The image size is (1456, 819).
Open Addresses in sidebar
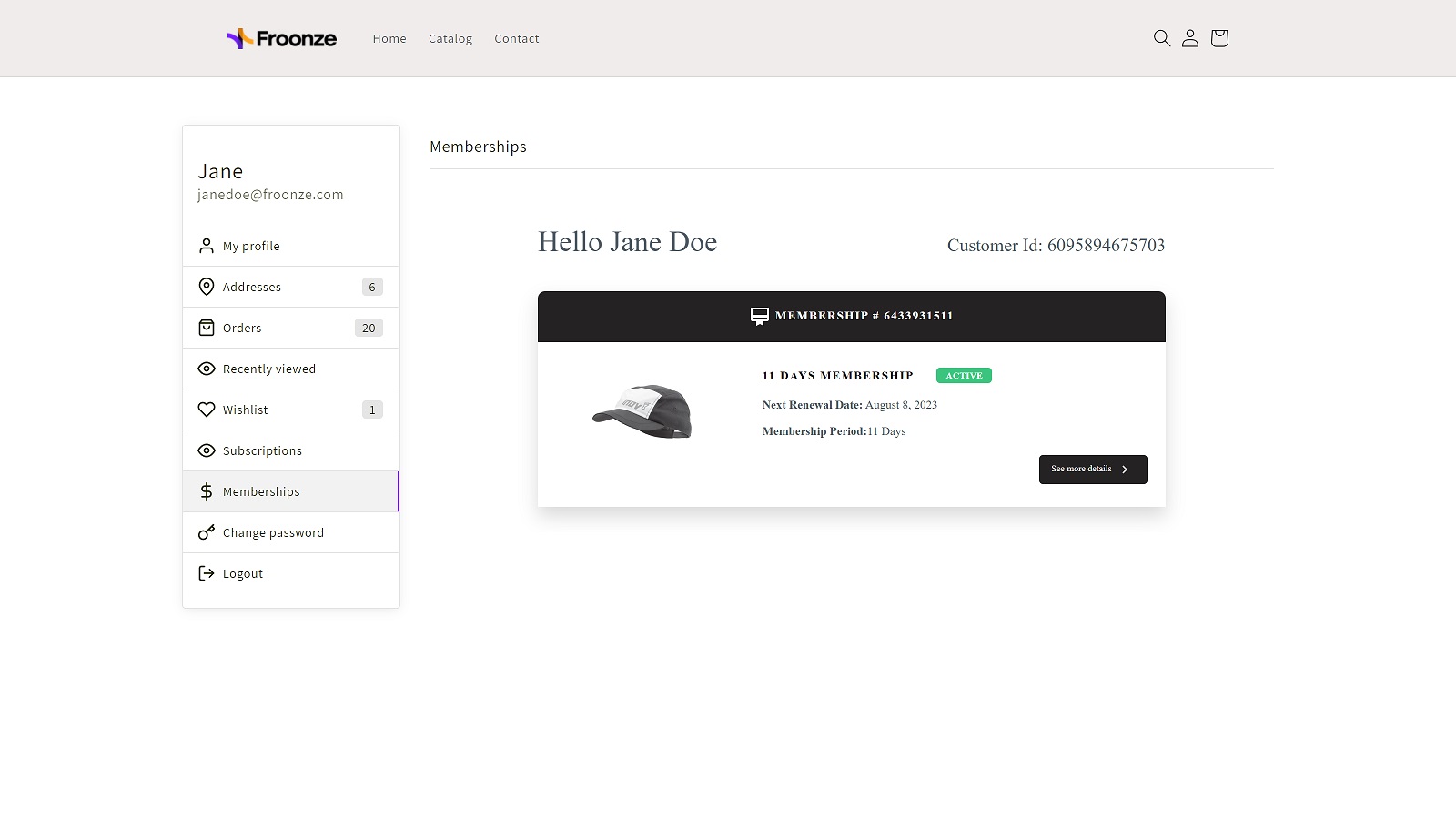coord(291,287)
